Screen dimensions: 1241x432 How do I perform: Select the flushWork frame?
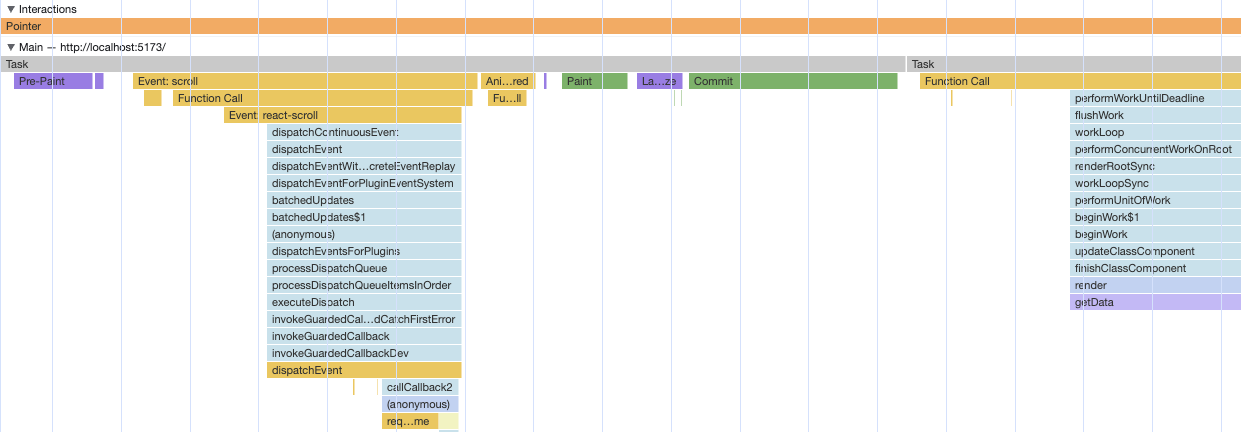coord(1155,115)
